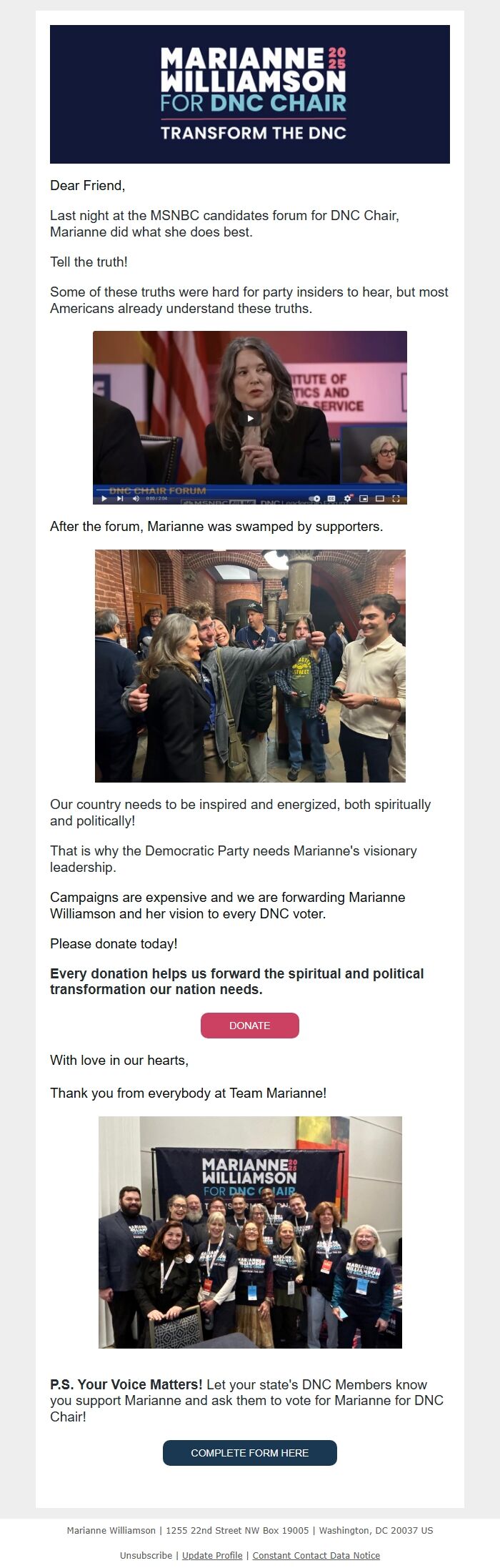Image resolution: width=500 pixels, height=1568 pixels.
Task: Skip to next video icon
Action: 120,499
